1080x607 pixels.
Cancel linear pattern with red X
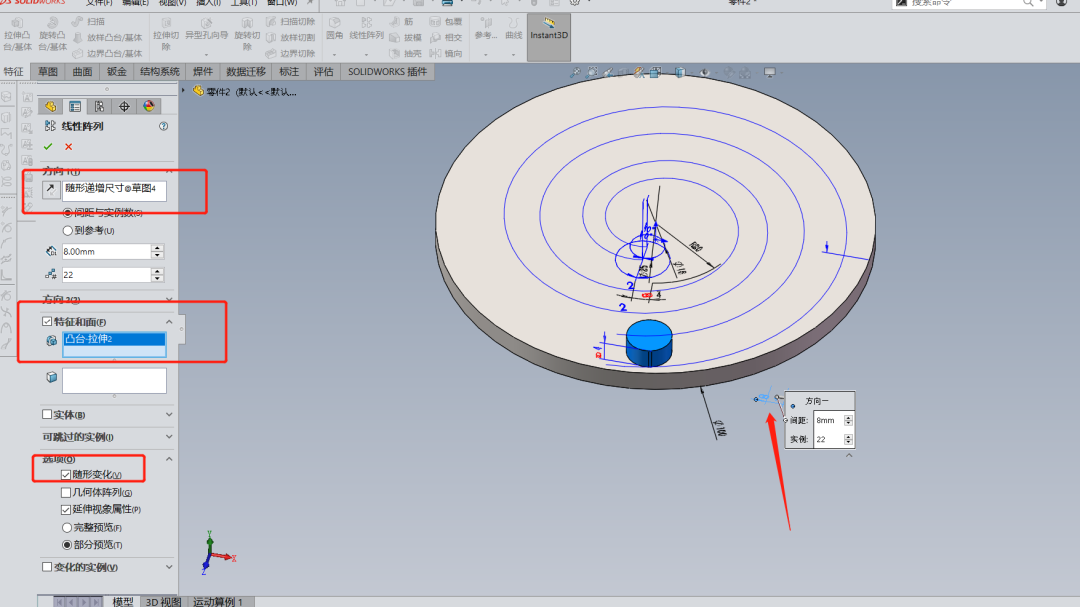[68, 146]
